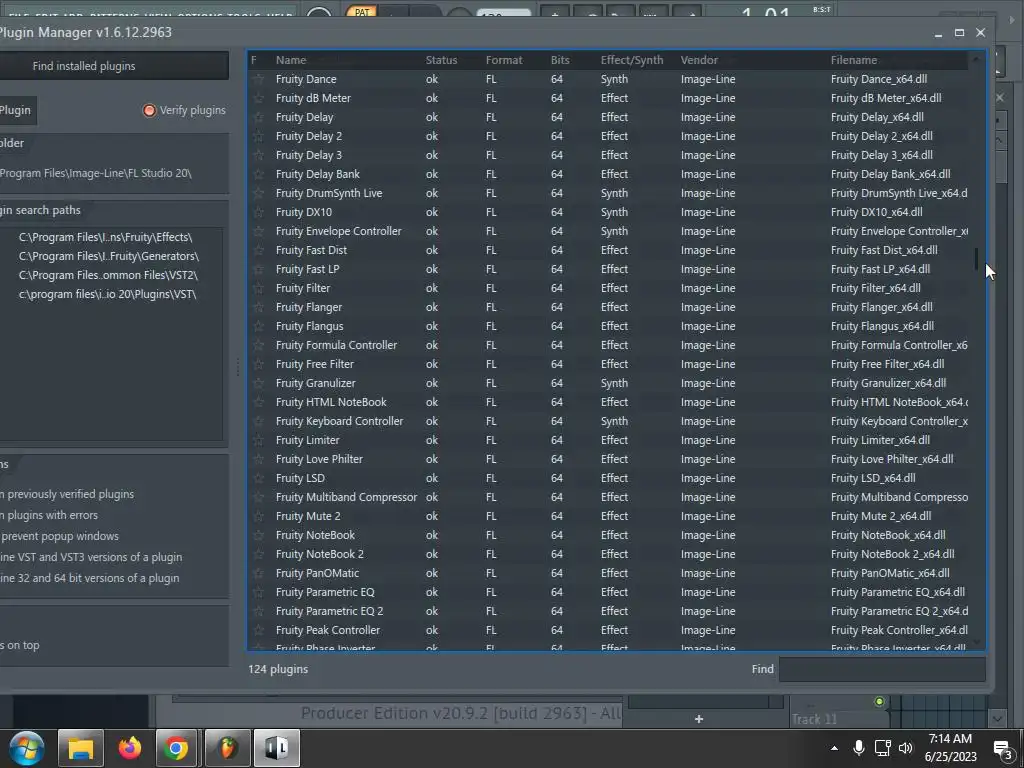Sort by the Bits column header
Image resolution: width=1024 pixels, height=768 pixels.
click(560, 60)
